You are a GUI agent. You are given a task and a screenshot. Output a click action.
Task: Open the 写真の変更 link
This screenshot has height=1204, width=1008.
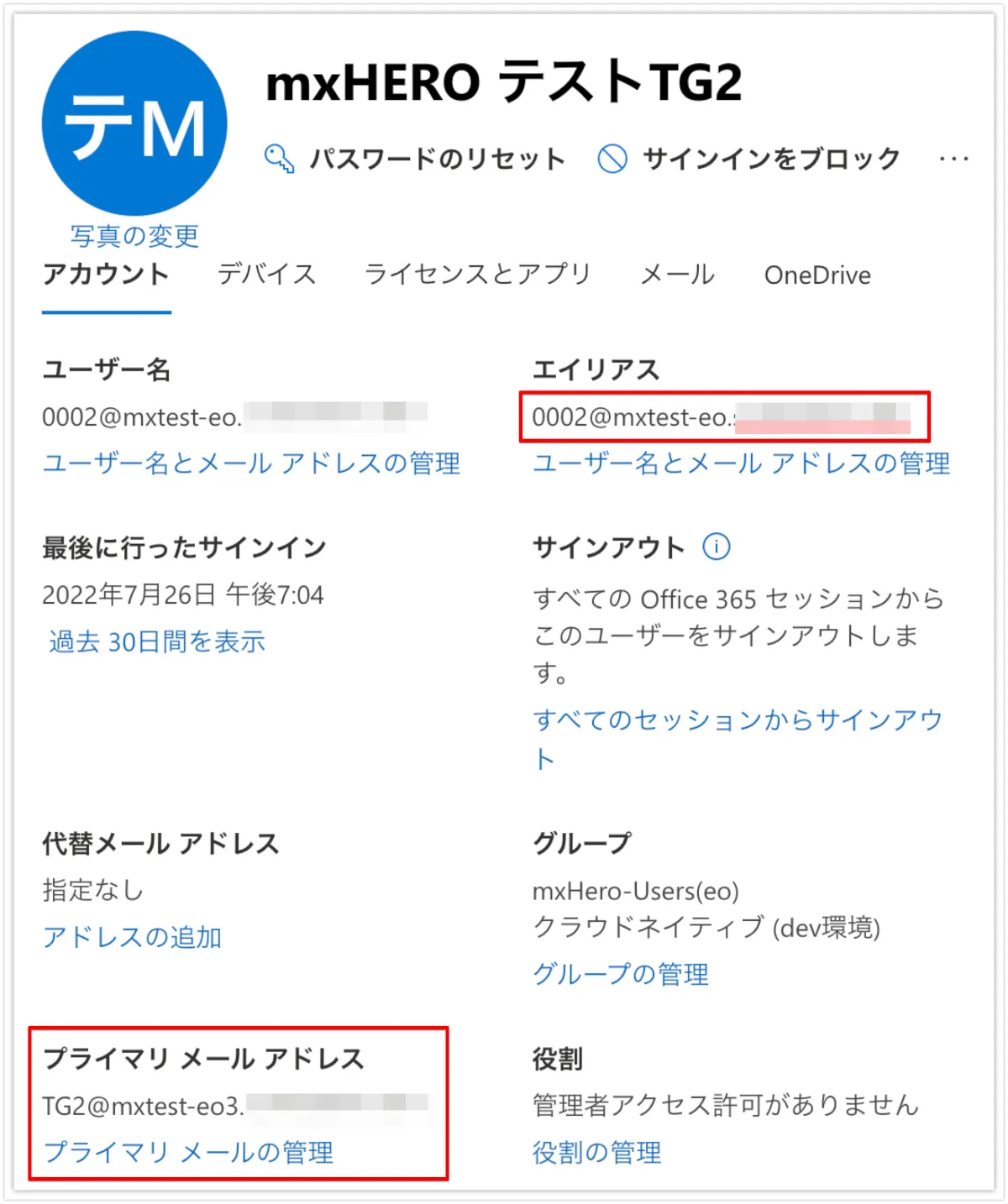(x=134, y=236)
